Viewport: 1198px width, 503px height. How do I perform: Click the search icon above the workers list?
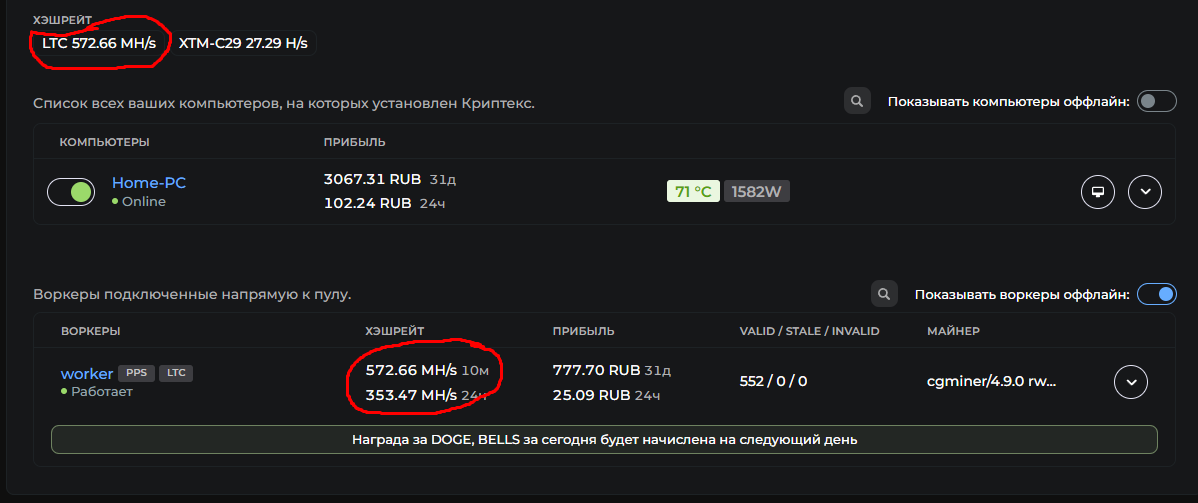pyautogui.click(x=883, y=294)
